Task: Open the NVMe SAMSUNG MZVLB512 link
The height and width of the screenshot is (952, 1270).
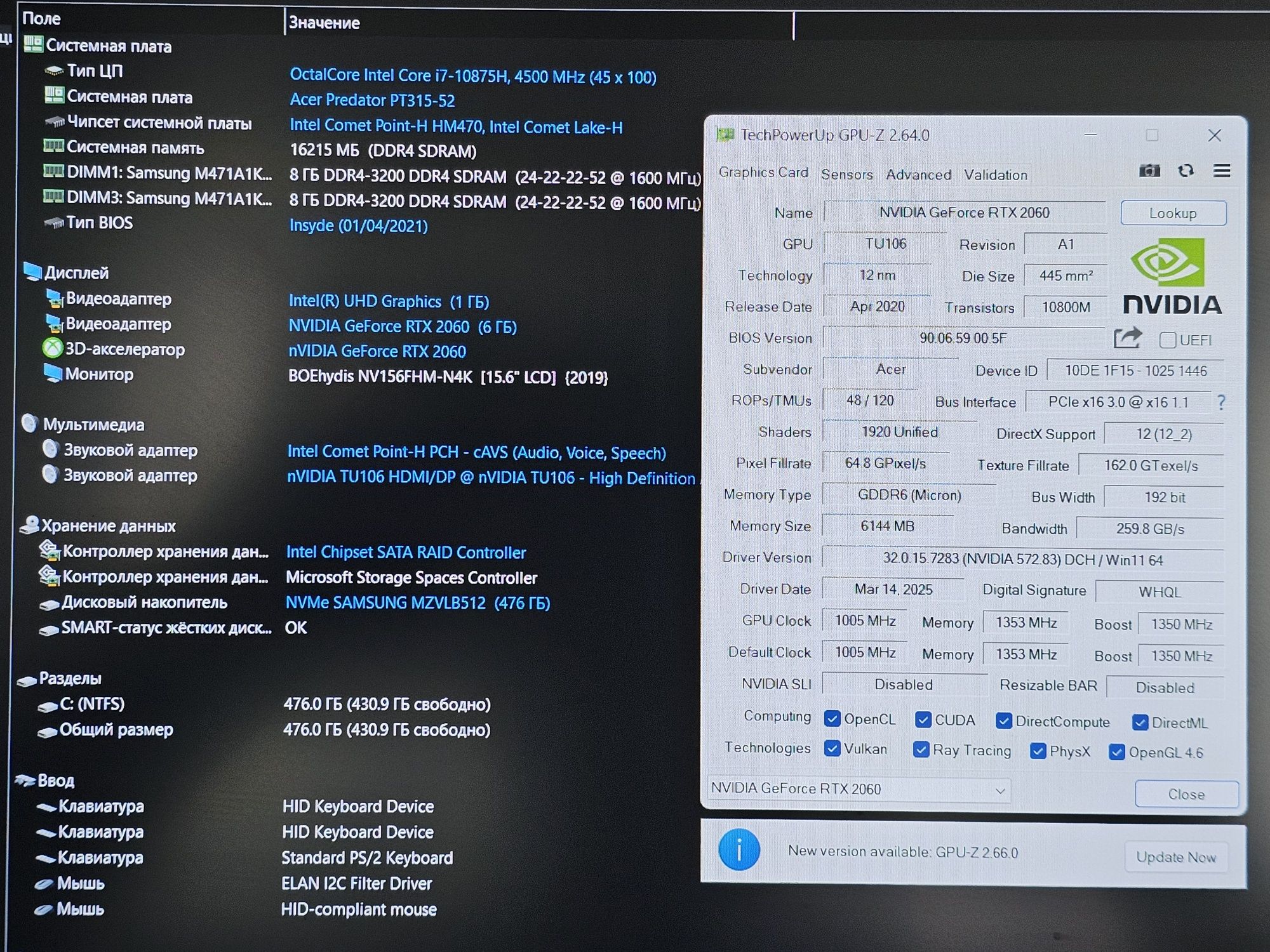Action: pyautogui.click(x=418, y=602)
